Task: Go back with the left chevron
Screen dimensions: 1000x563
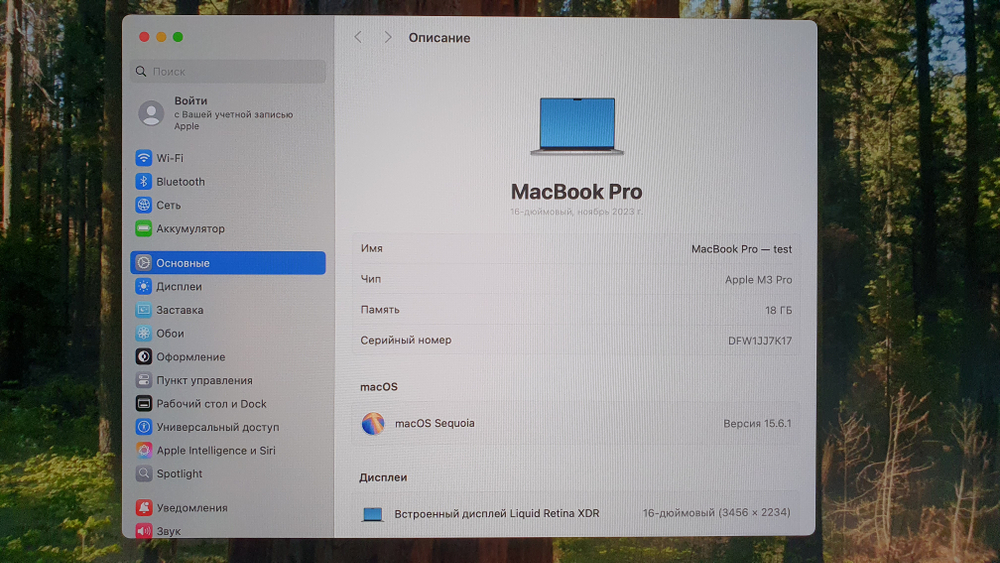Action: (358, 38)
